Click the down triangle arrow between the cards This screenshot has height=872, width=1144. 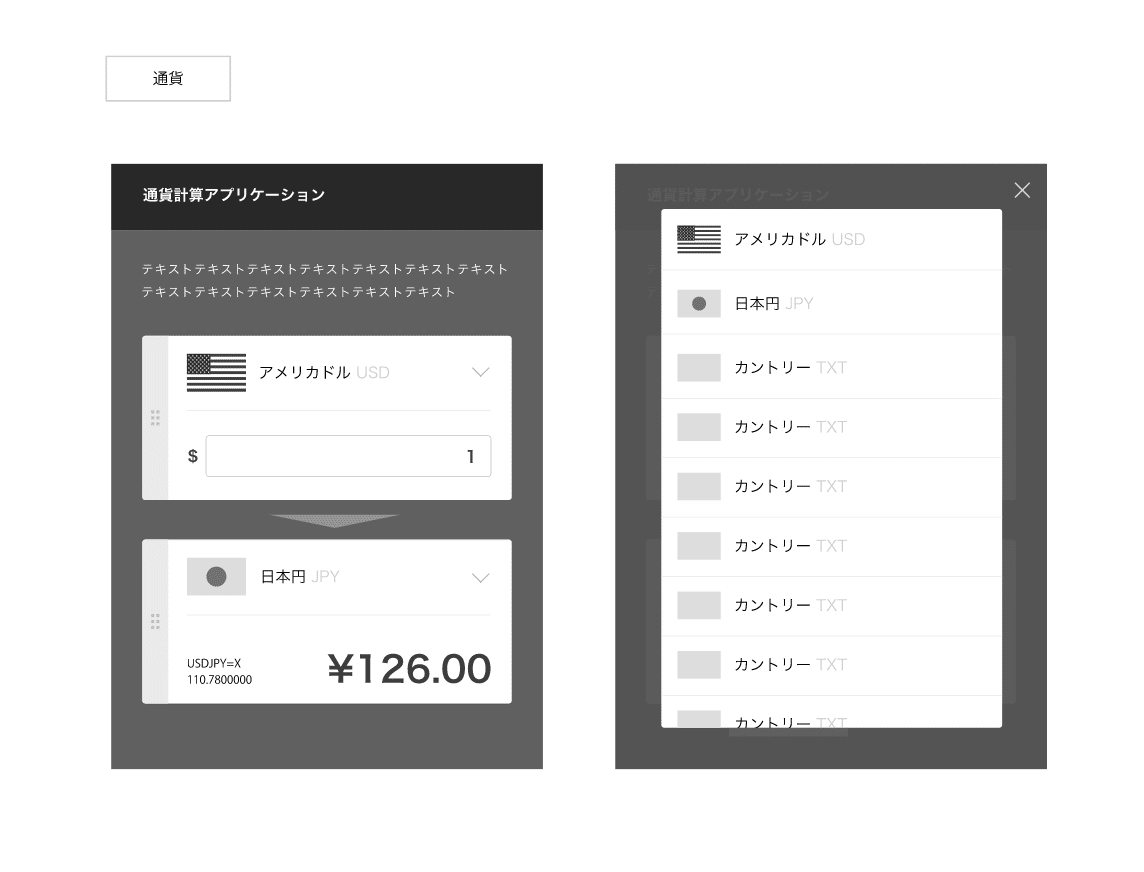coord(335,520)
